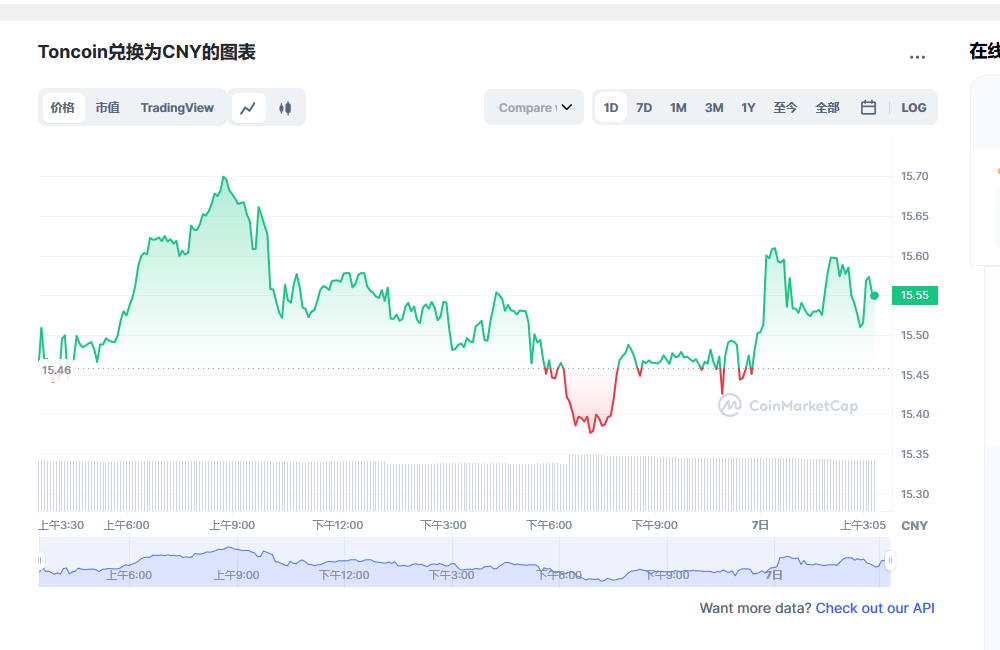Click the 15.50 price axis label
Image resolution: width=1000 pixels, height=650 pixels.
pos(915,335)
